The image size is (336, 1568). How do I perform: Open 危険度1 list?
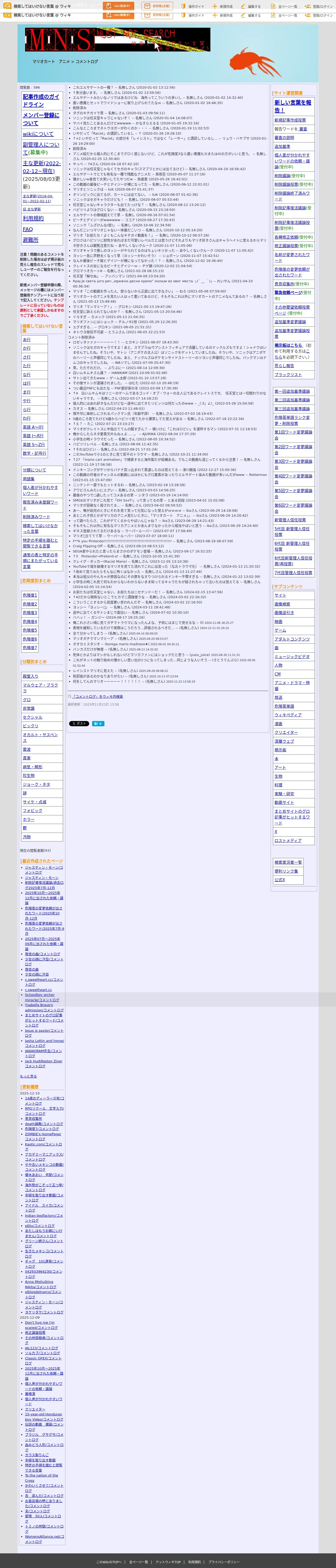30,595
